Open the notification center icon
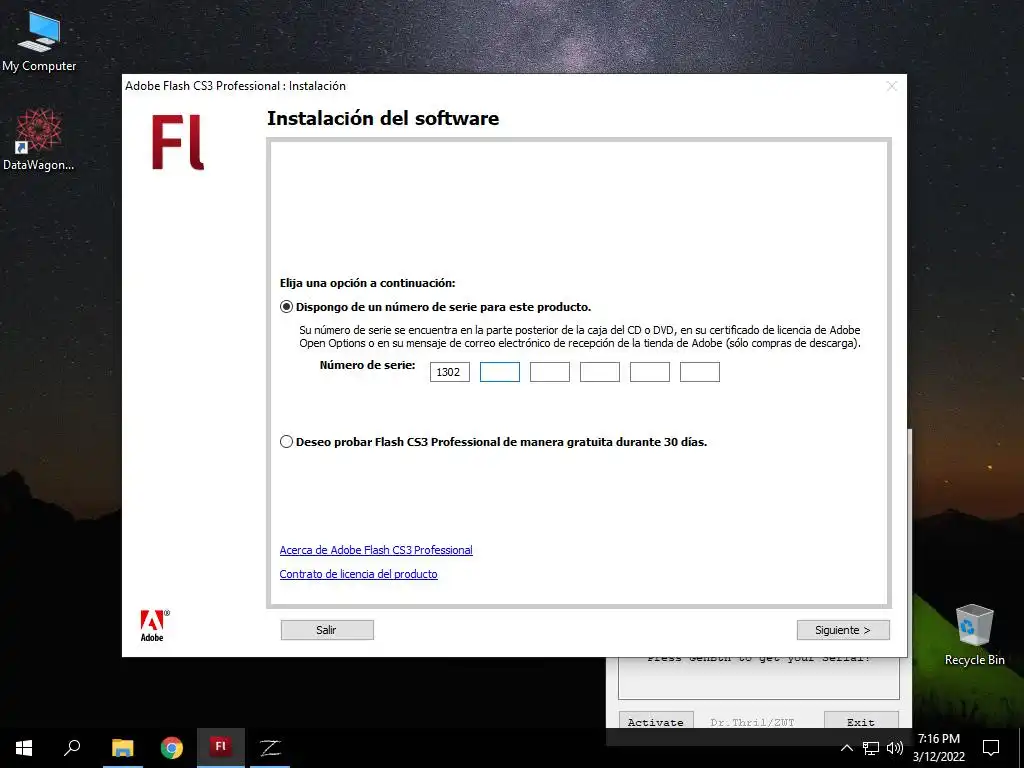The width and height of the screenshot is (1024, 768). (x=991, y=748)
